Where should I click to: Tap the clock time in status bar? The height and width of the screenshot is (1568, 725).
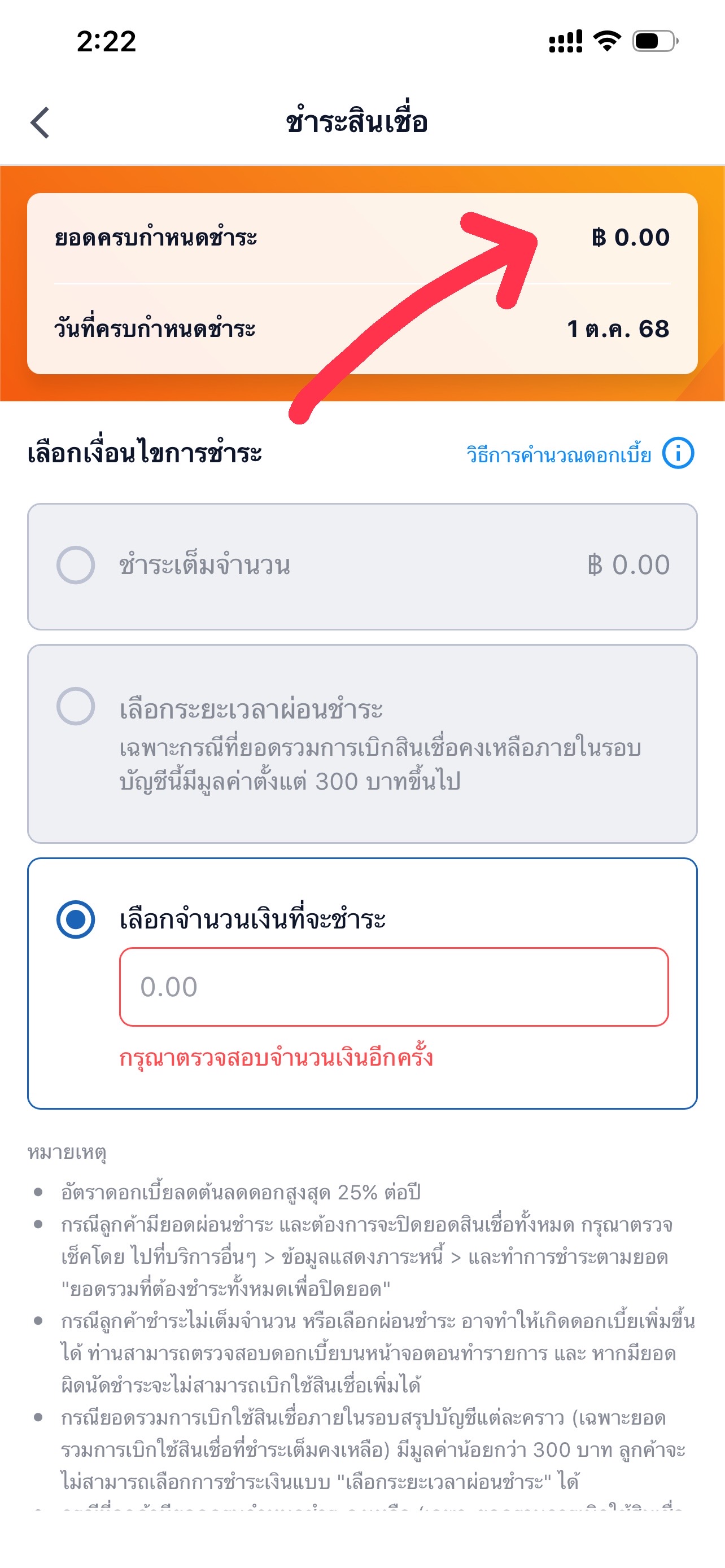point(106,41)
